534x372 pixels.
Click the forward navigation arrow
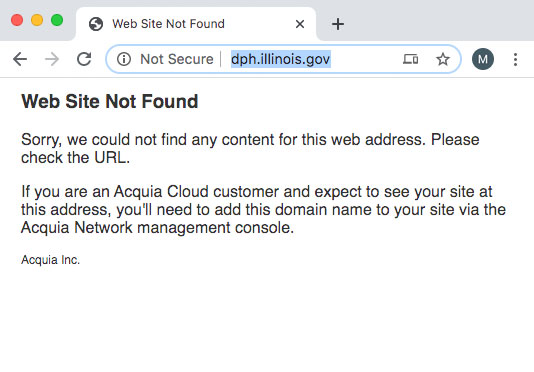click(52, 59)
